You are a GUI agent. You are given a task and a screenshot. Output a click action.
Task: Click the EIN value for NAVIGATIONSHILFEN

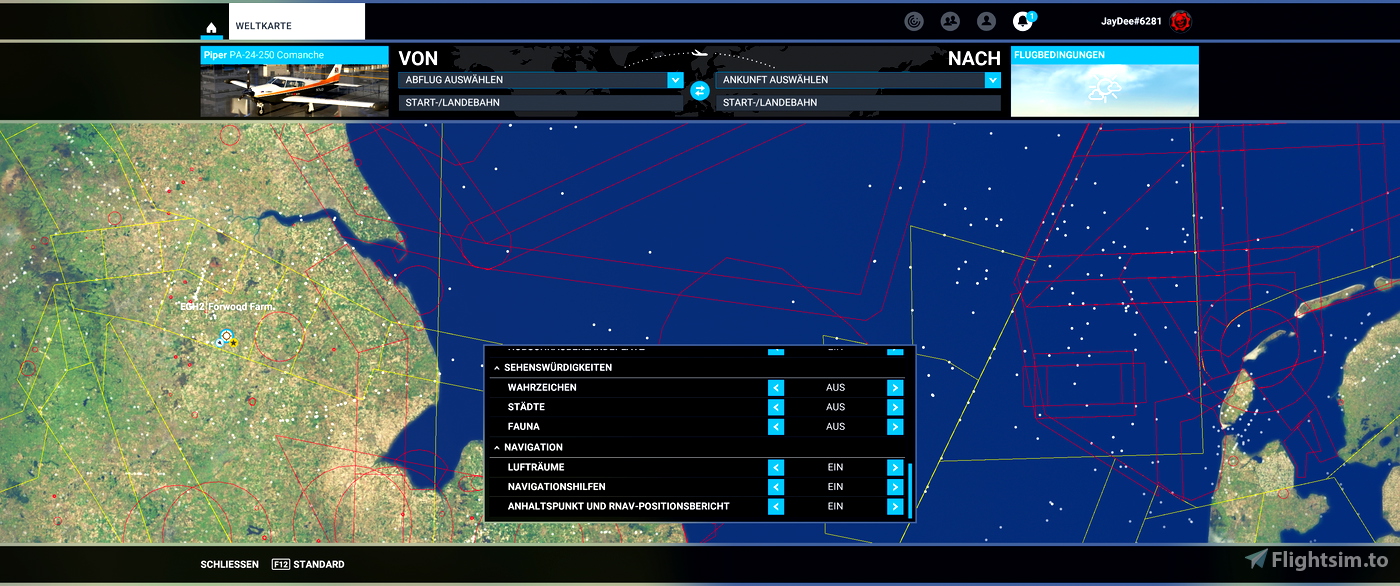click(836, 487)
